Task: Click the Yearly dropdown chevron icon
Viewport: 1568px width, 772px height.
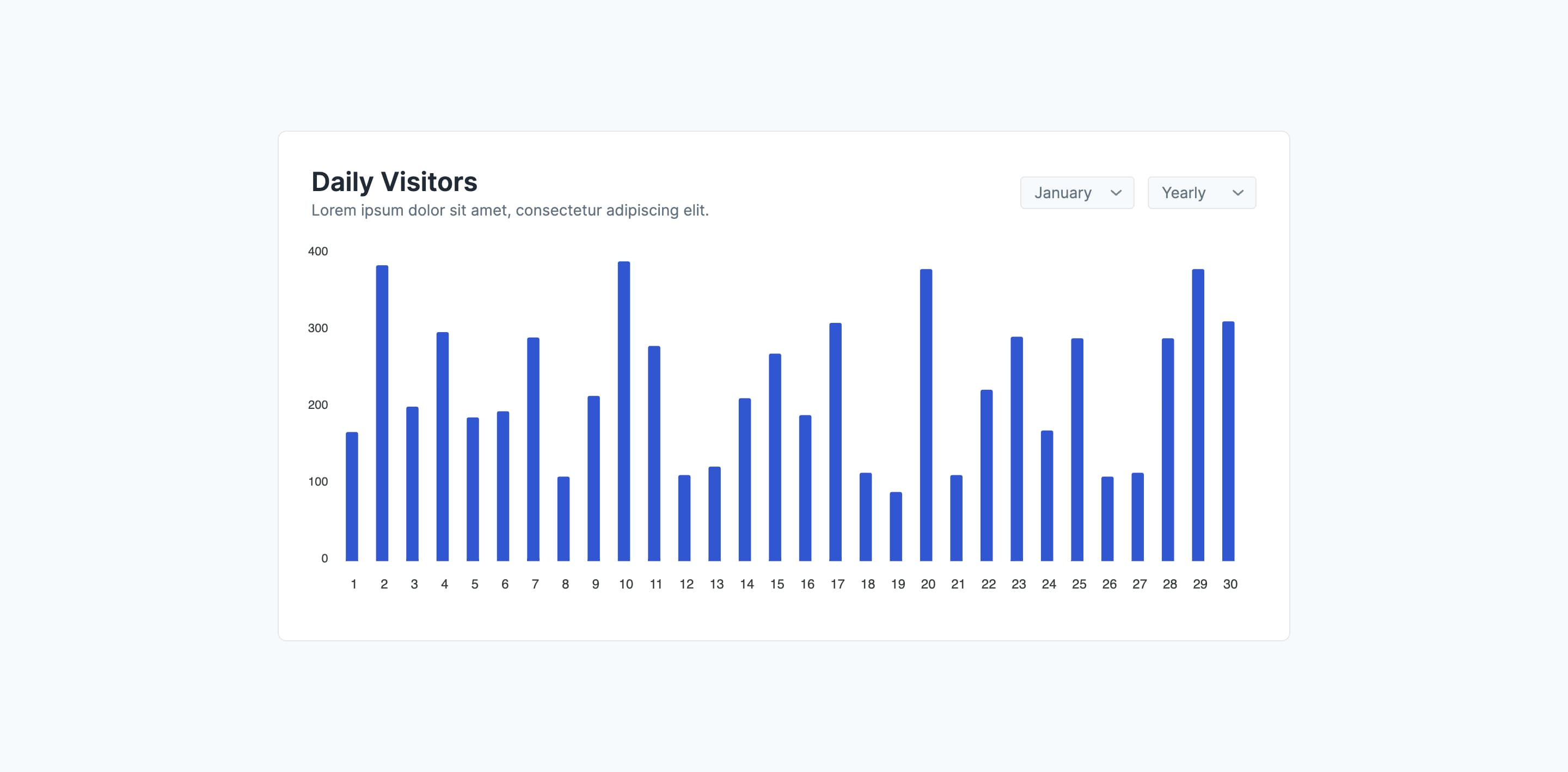Action: (x=1238, y=192)
